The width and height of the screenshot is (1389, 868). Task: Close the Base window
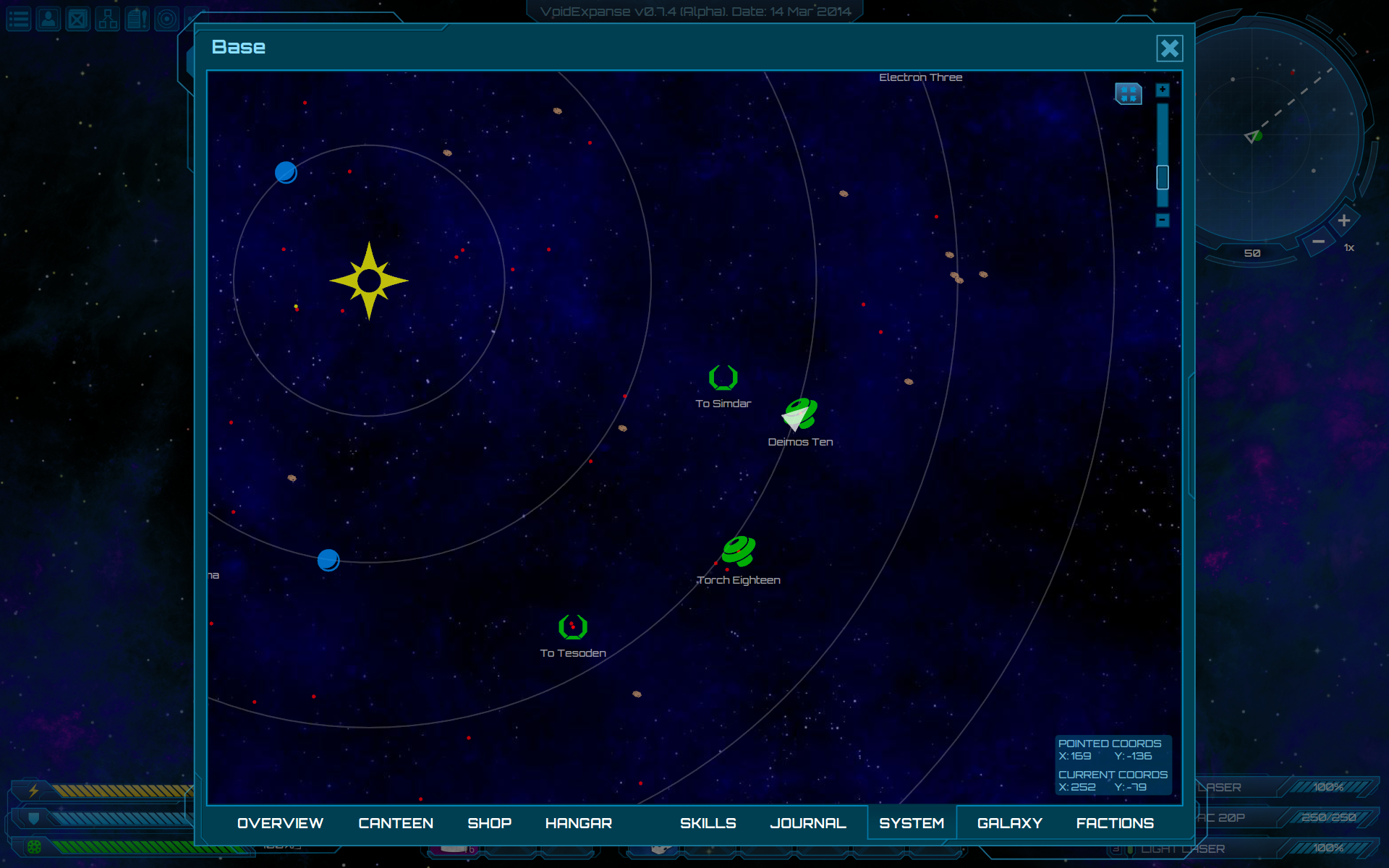tap(1170, 48)
